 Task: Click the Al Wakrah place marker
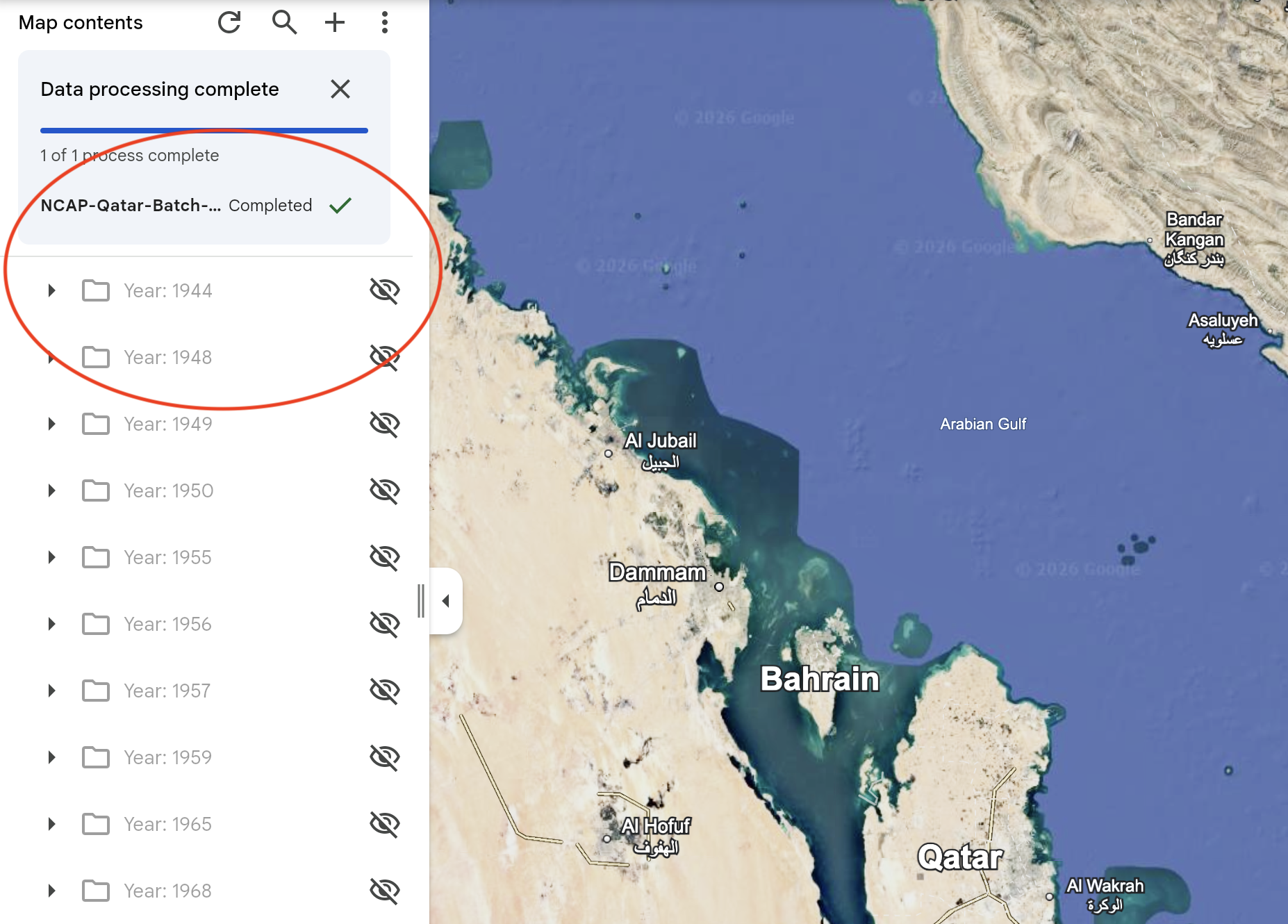1050,897
